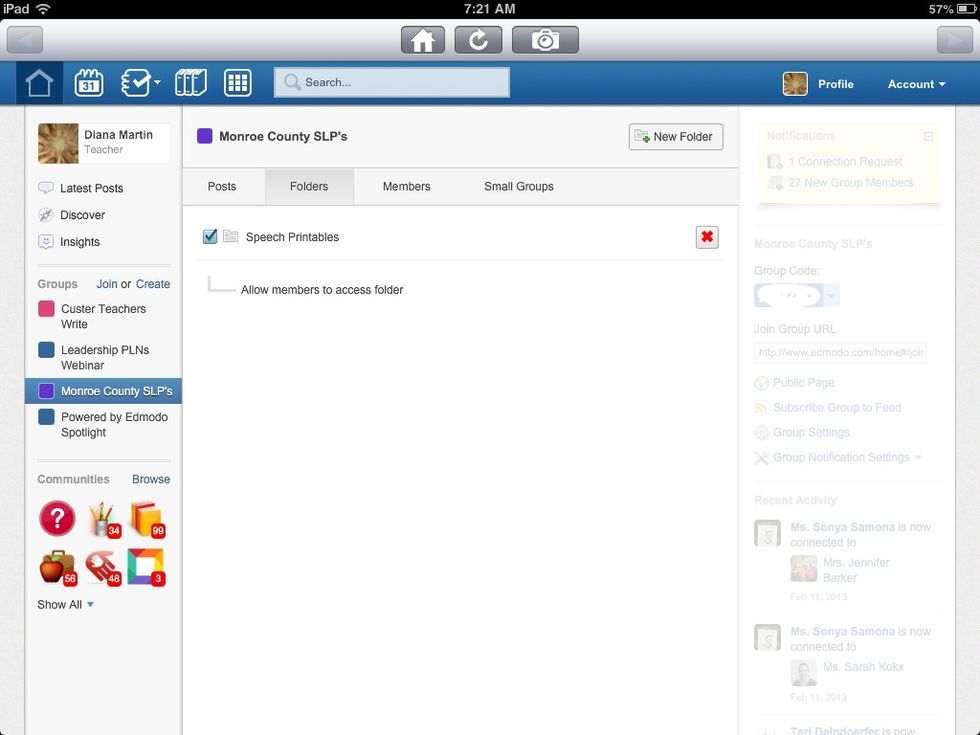
Task: Open the red question mark community
Action: (58, 518)
